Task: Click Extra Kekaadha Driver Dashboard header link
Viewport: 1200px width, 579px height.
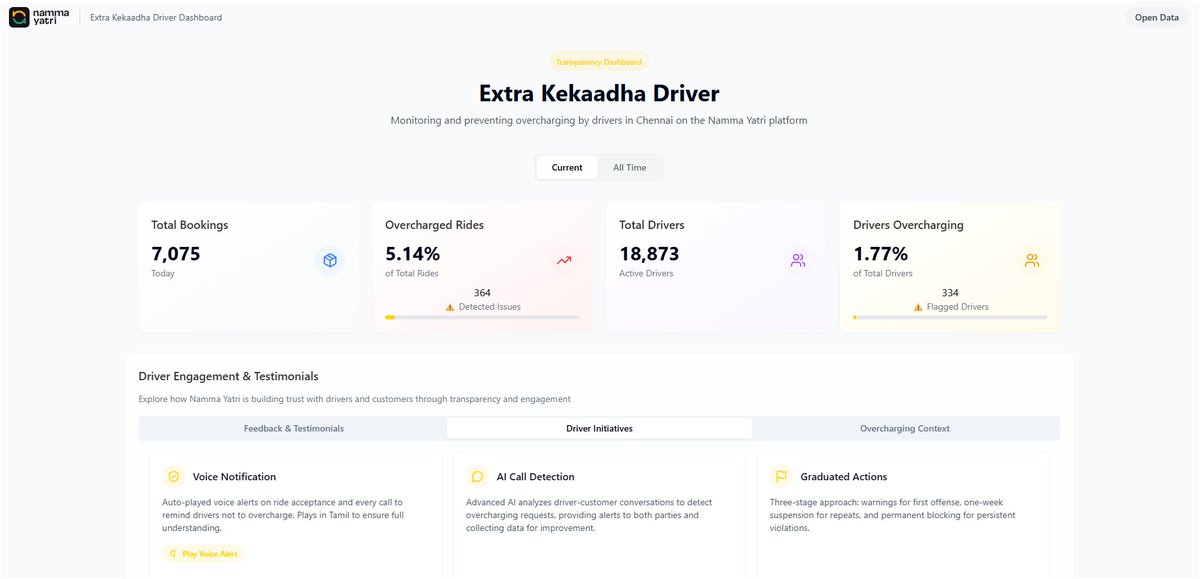Action: [x=156, y=17]
